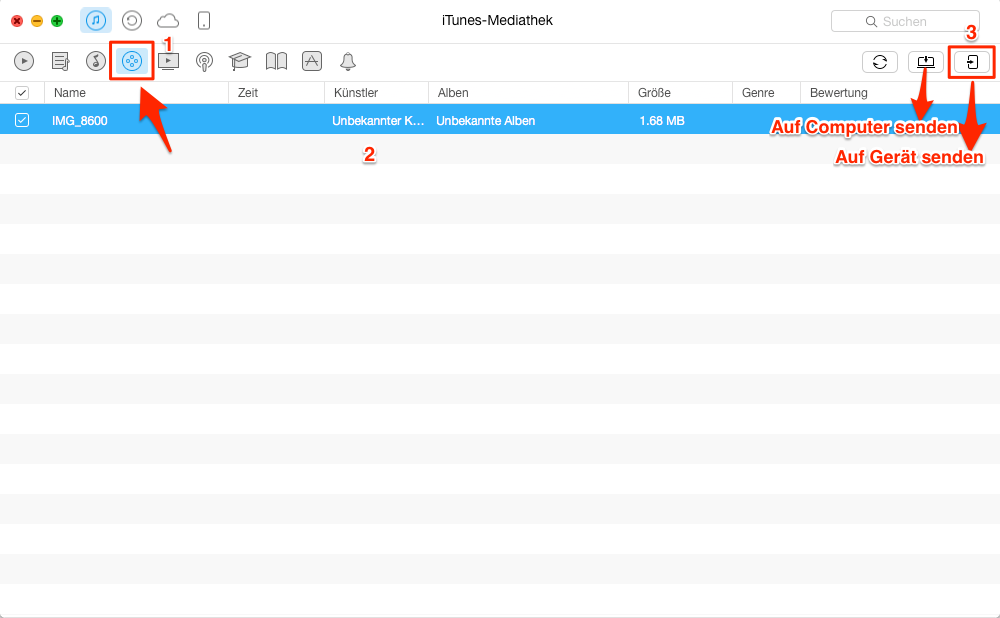Image resolution: width=1000 pixels, height=618 pixels.
Task: Click the send to device button
Action: [972, 62]
